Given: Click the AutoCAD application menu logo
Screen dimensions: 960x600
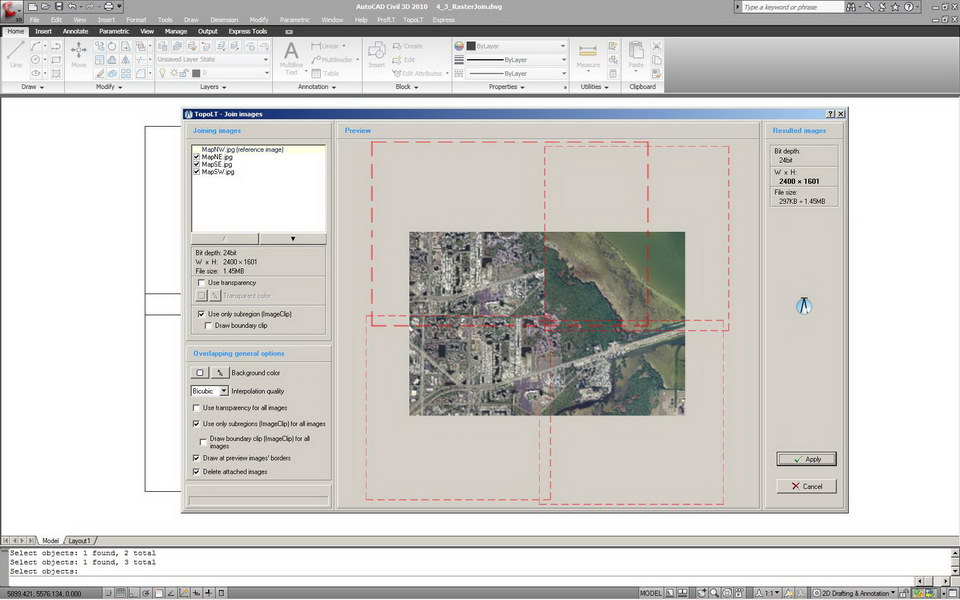Looking at the screenshot, I should [13, 11].
